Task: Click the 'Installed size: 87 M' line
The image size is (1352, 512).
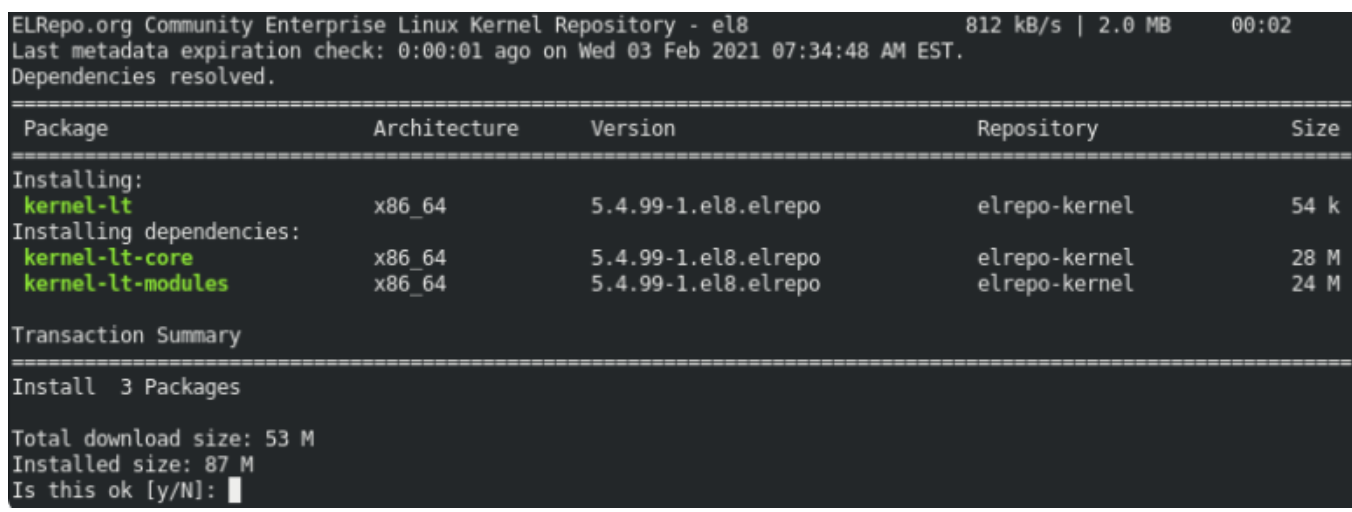Action: [x=132, y=465]
